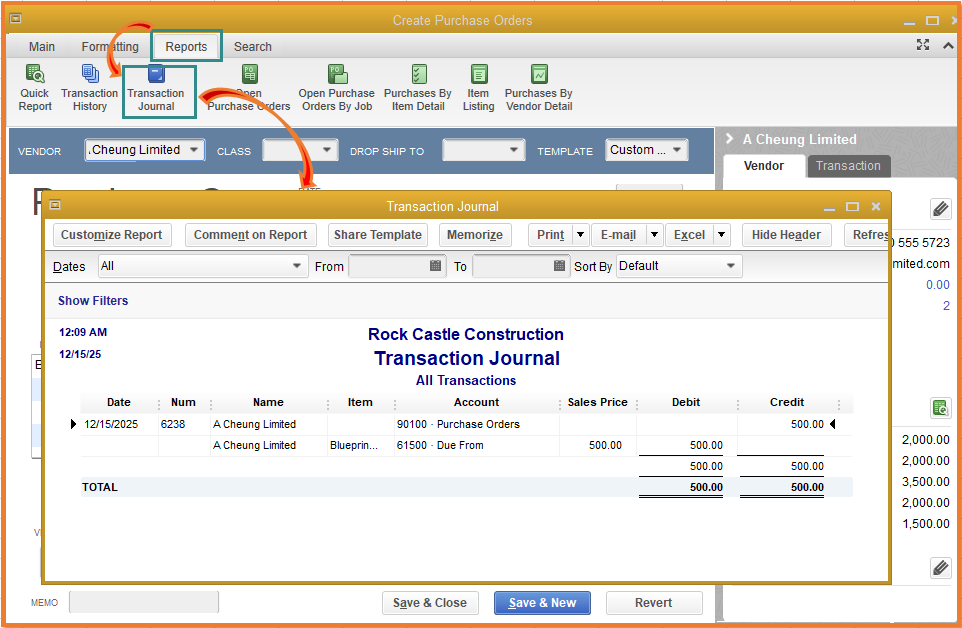Open Purchases By Item Detail report

click(418, 88)
